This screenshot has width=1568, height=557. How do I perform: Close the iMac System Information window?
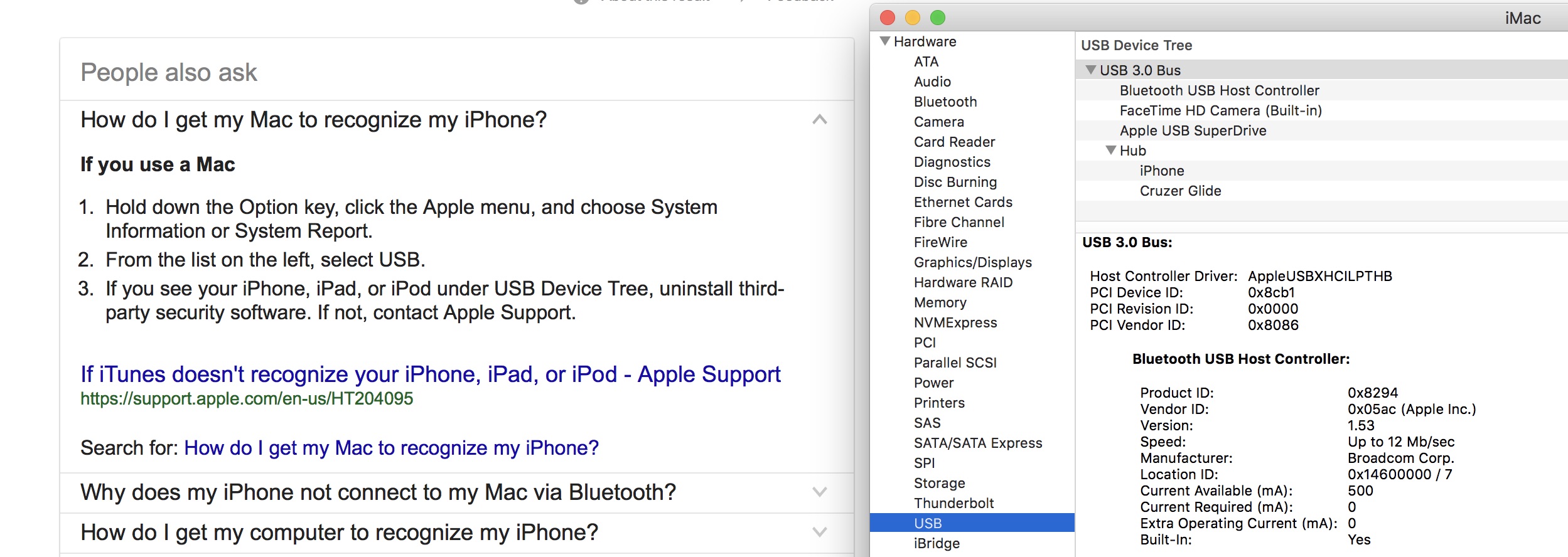point(888,18)
